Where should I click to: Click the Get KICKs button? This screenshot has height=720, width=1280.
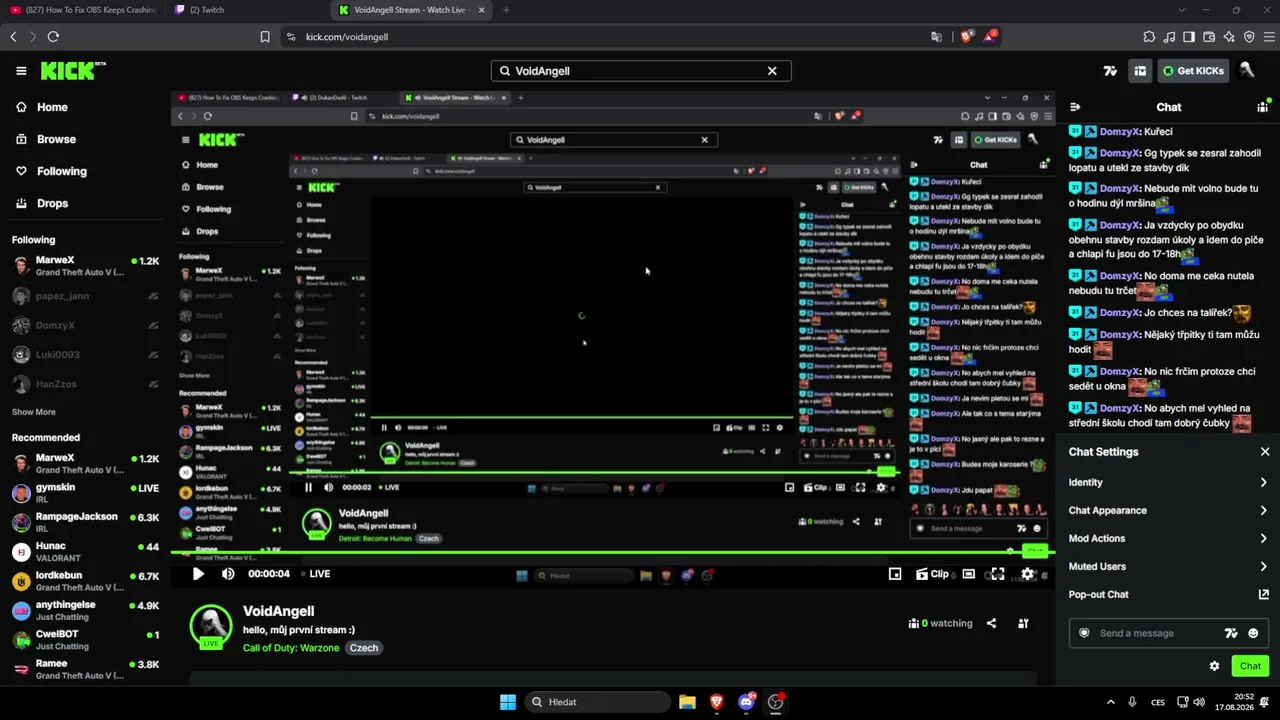[x=1192, y=71]
